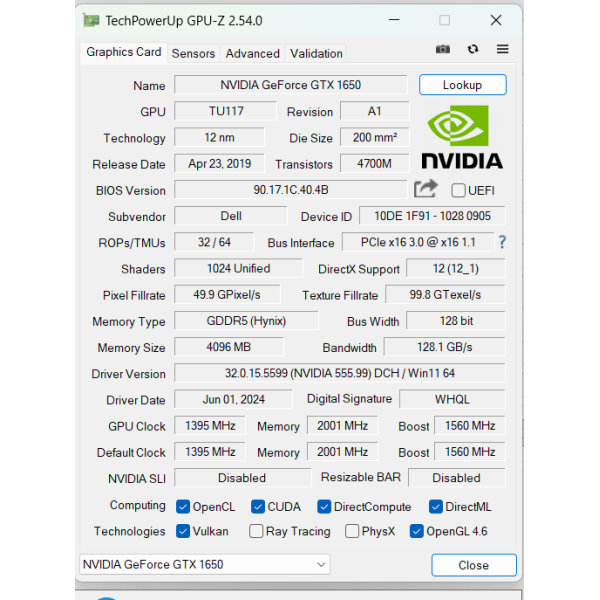Viewport: 600px width, 600px height.
Task: Toggle the DirectML checkbox
Action: 436,507
